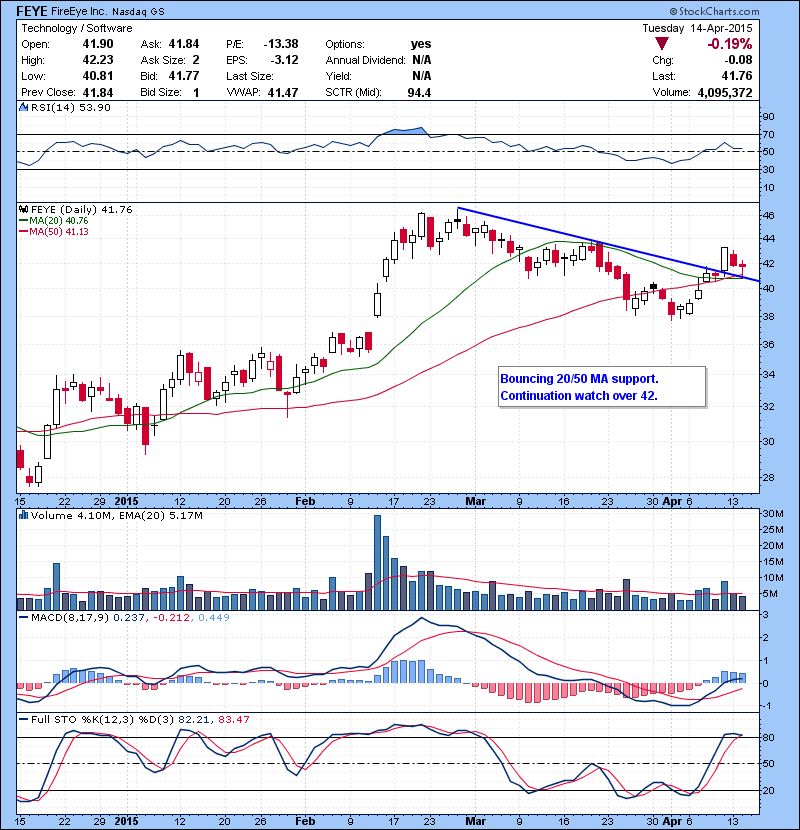This screenshot has width=800, height=830.
Task: Click the MACD histogram value 0.449
Action: tap(214, 617)
